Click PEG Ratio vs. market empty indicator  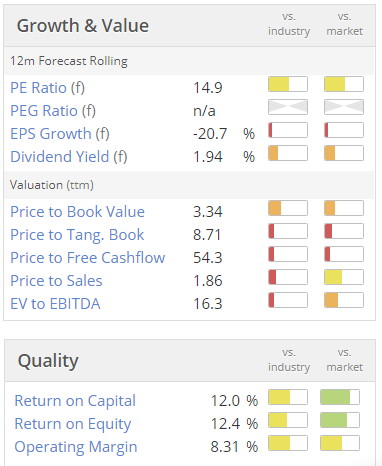tap(344, 107)
